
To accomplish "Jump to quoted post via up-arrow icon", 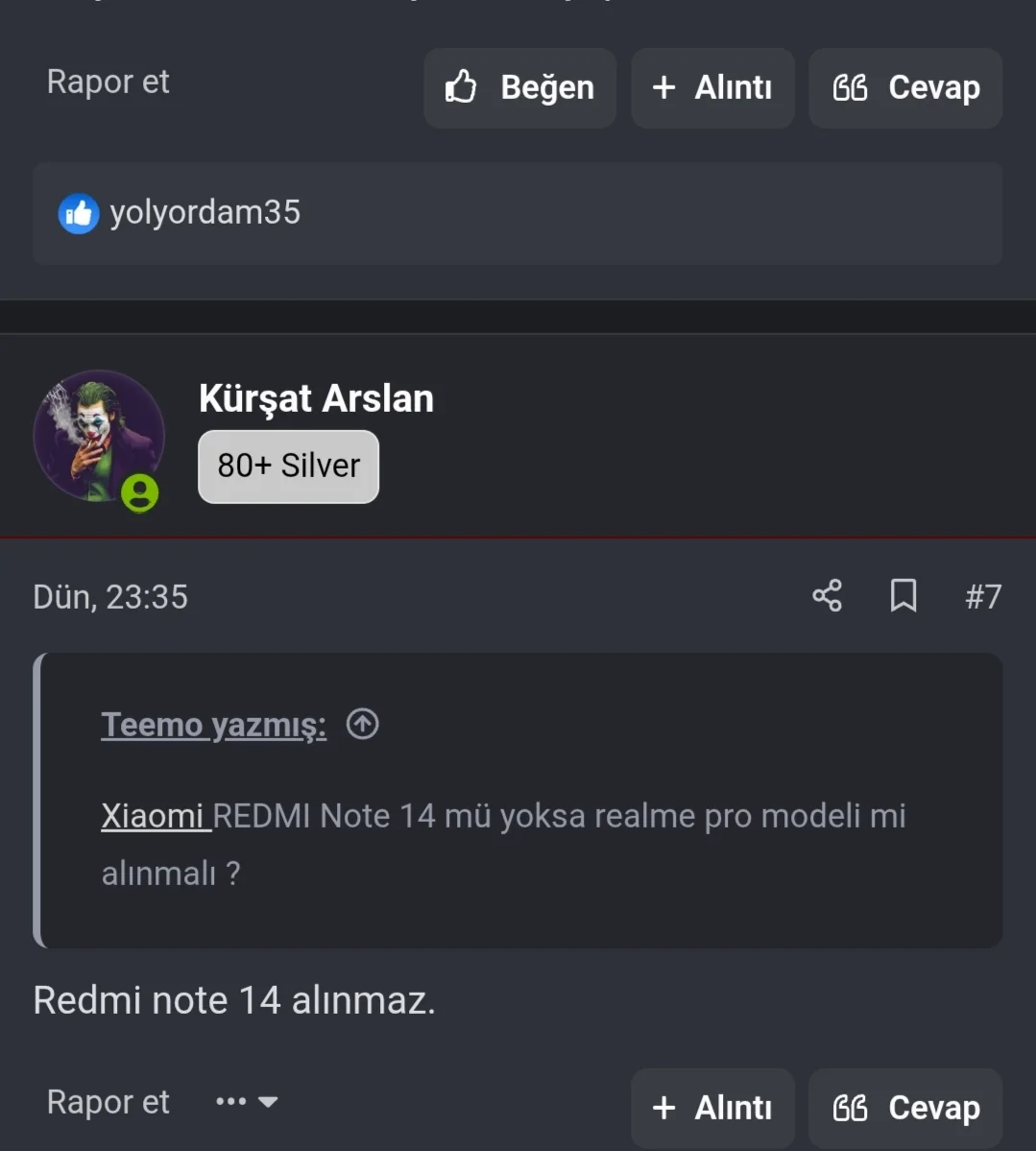I will [x=363, y=724].
